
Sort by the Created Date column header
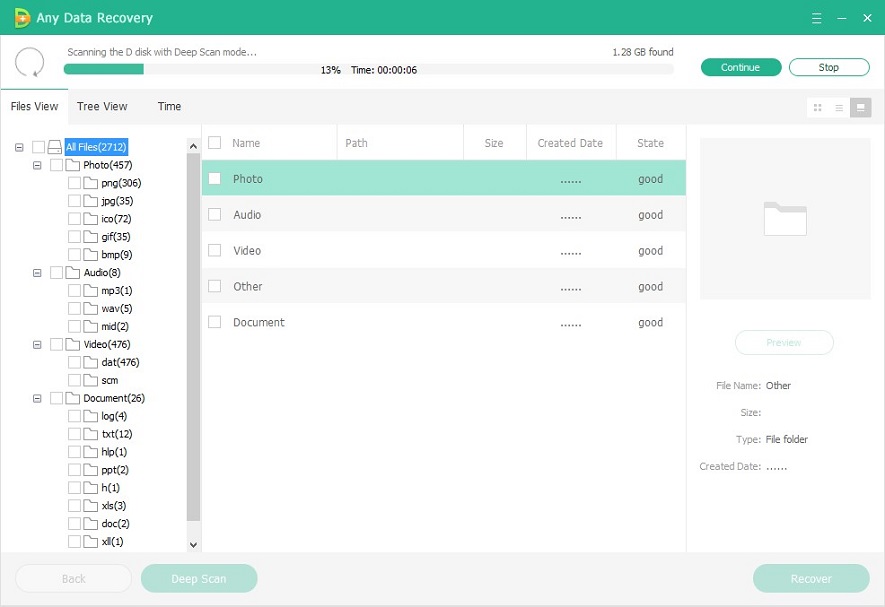click(x=570, y=143)
